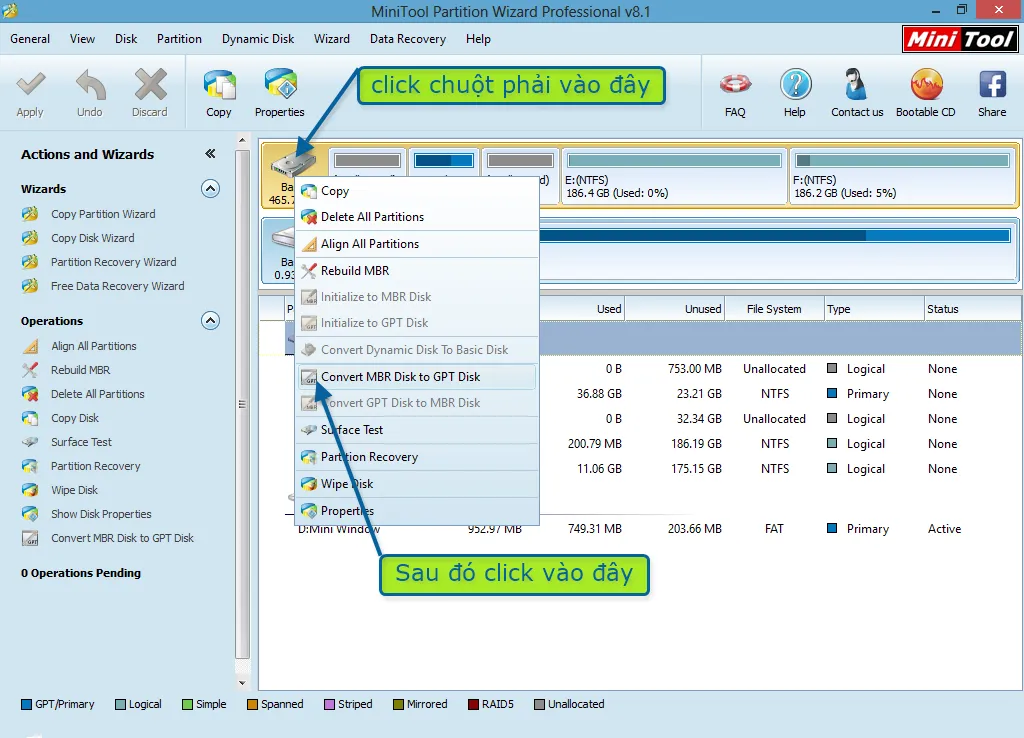Screen dimensions: 1024x738
Task: Click the Discard X icon
Action: pos(150,85)
